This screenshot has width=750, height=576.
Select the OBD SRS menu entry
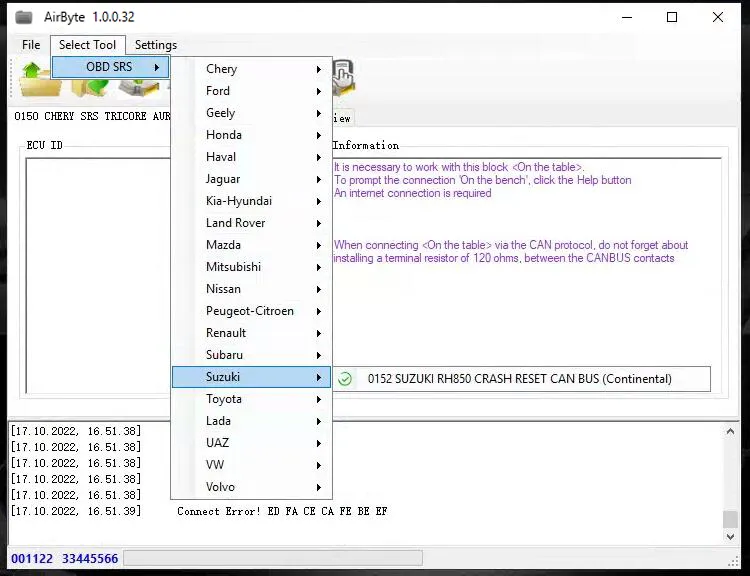click(x=110, y=67)
